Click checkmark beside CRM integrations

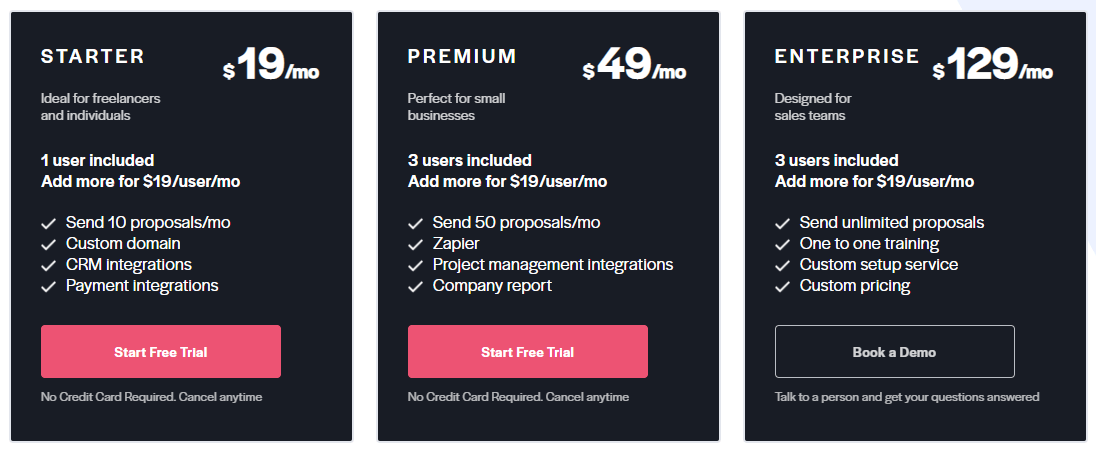pyautogui.click(x=48, y=266)
